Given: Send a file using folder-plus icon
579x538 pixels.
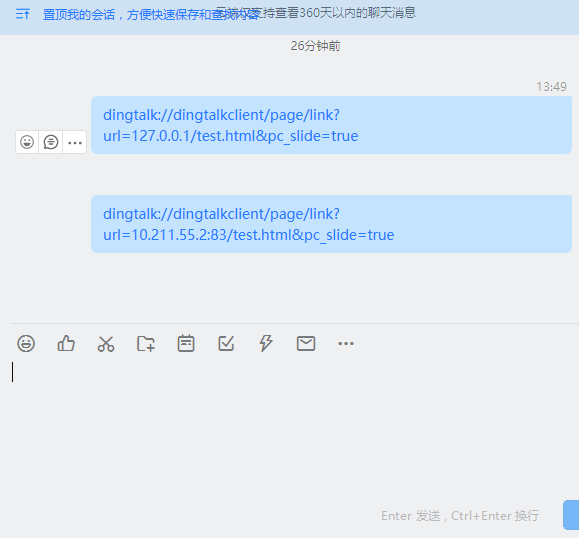Looking at the screenshot, I should pyautogui.click(x=146, y=343).
